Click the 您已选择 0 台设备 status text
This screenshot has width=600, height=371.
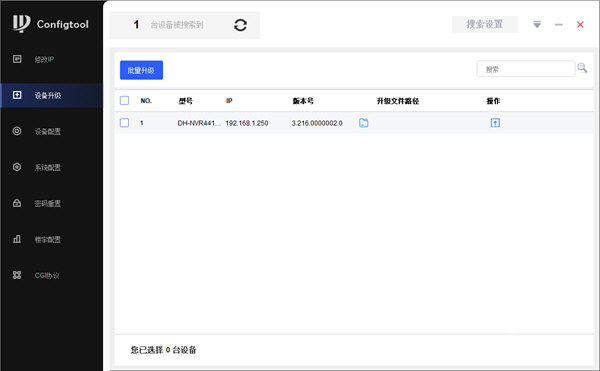163,350
